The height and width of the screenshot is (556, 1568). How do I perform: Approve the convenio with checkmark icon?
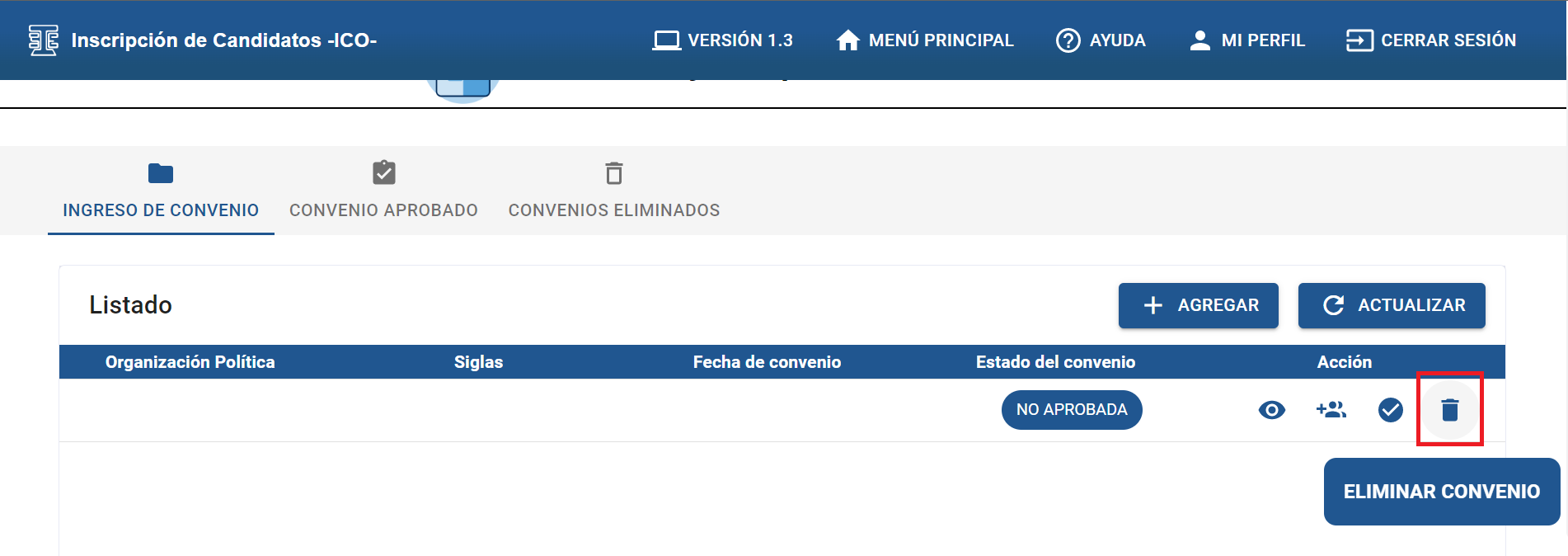[x=1390, y=410]
